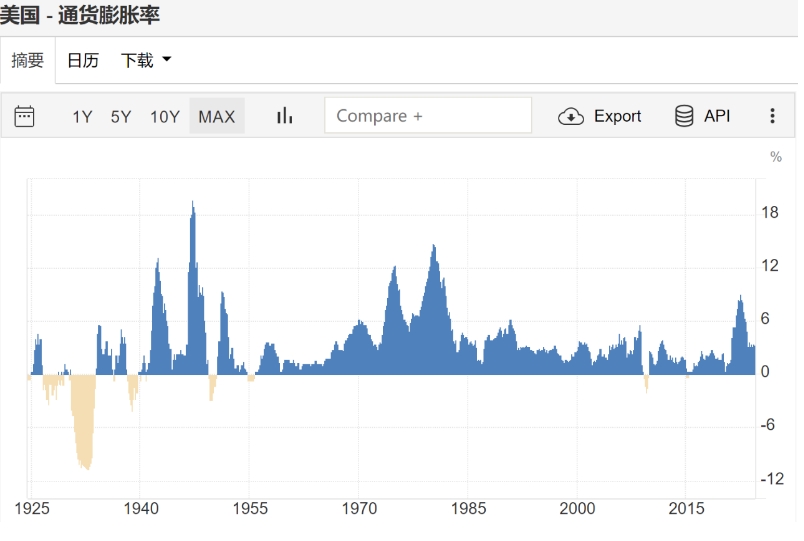Change chart type via bar chart icon
This screenshot has width=804, height=541.
point(285,116)
